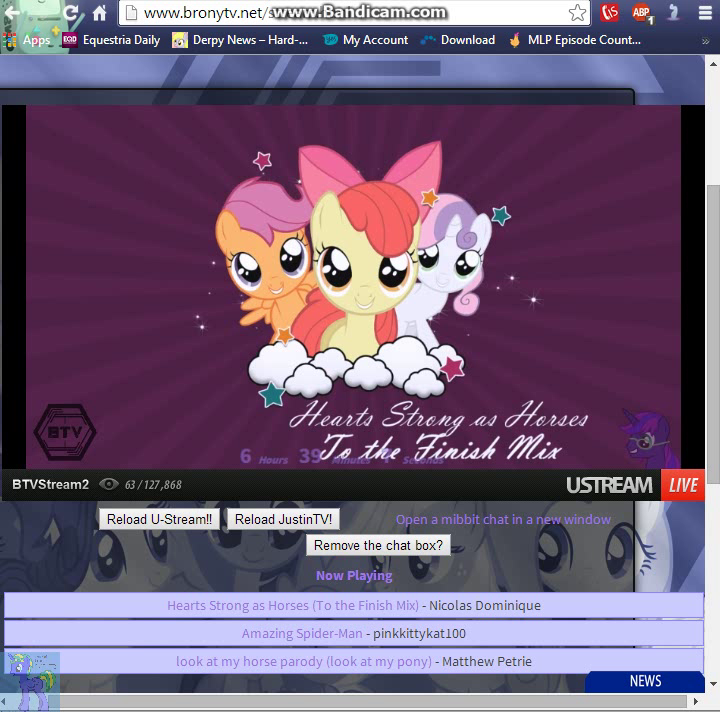The height and width of the screenshot is (712, 720).
Task: Open Amazing Spider-Man song link
Action: [302, 634]
